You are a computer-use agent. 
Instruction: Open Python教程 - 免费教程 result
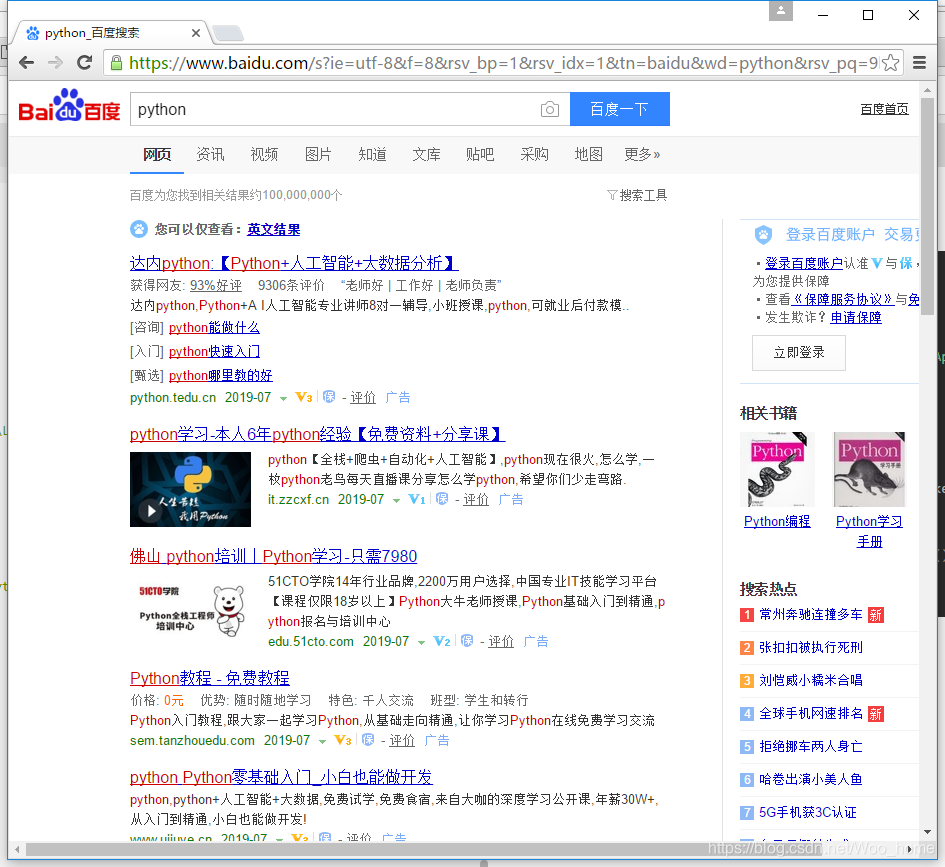[x=210, y=678]
